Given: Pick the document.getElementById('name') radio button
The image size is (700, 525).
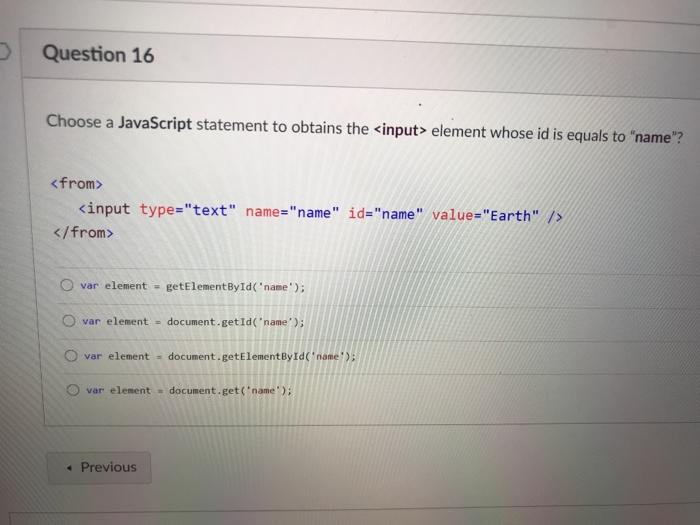Looking at the screenshot, I should click(x=71, y=355).
